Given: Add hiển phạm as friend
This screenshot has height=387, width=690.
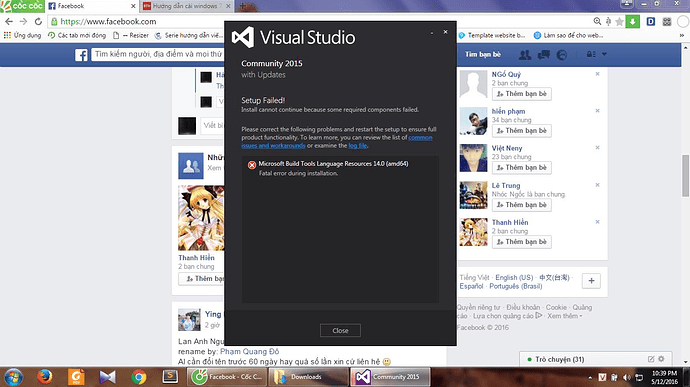Looking at the screenshot, I should pyautogui.click(x=521, y=131).
